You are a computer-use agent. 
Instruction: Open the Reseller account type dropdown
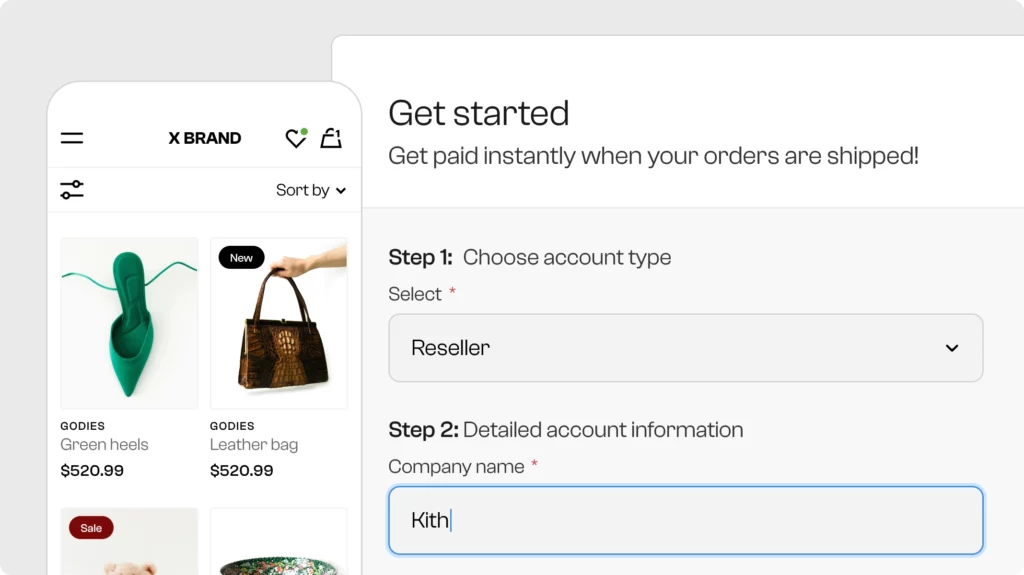pyautogui.click(x=686, y=348)
